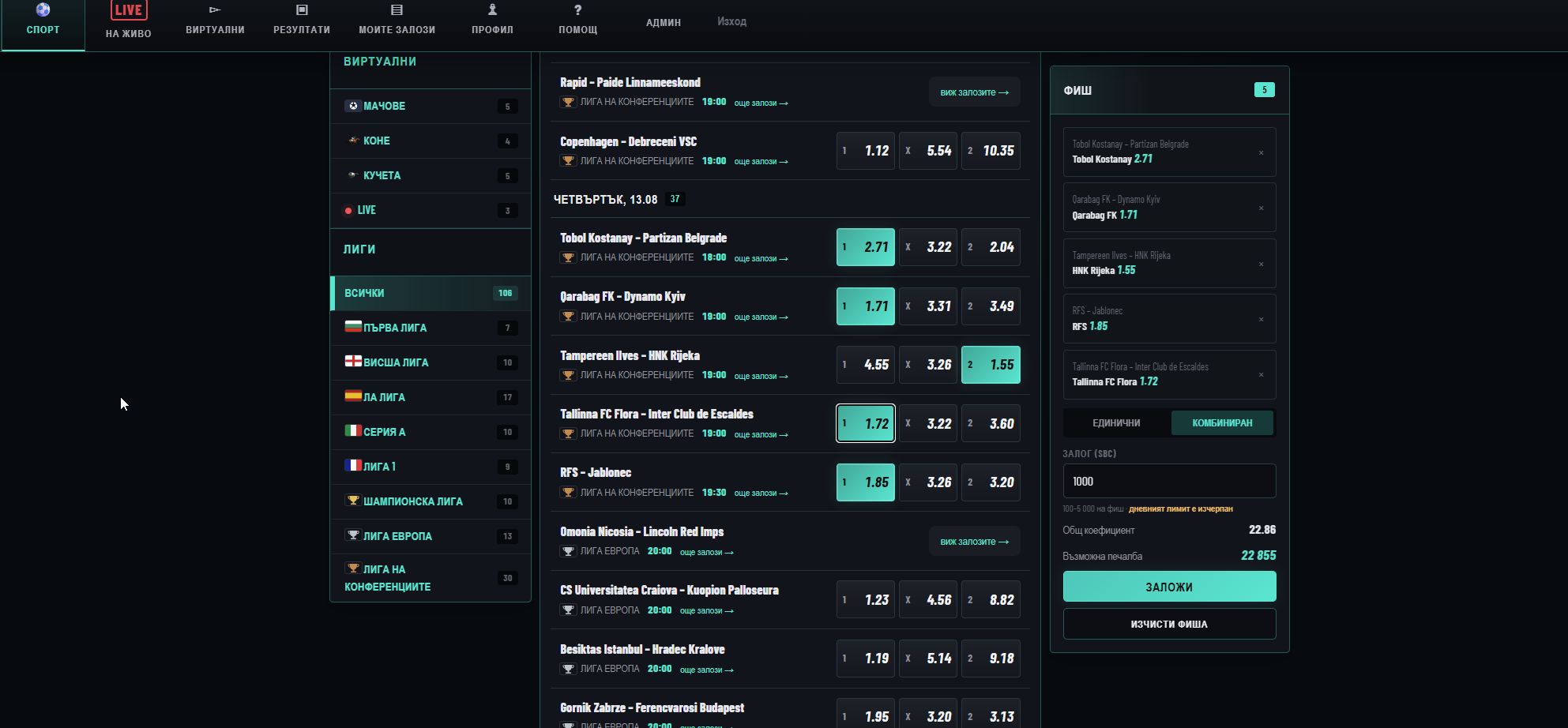
Task: Click the red dot icon next to LIVE
Action: pos(348,211)
